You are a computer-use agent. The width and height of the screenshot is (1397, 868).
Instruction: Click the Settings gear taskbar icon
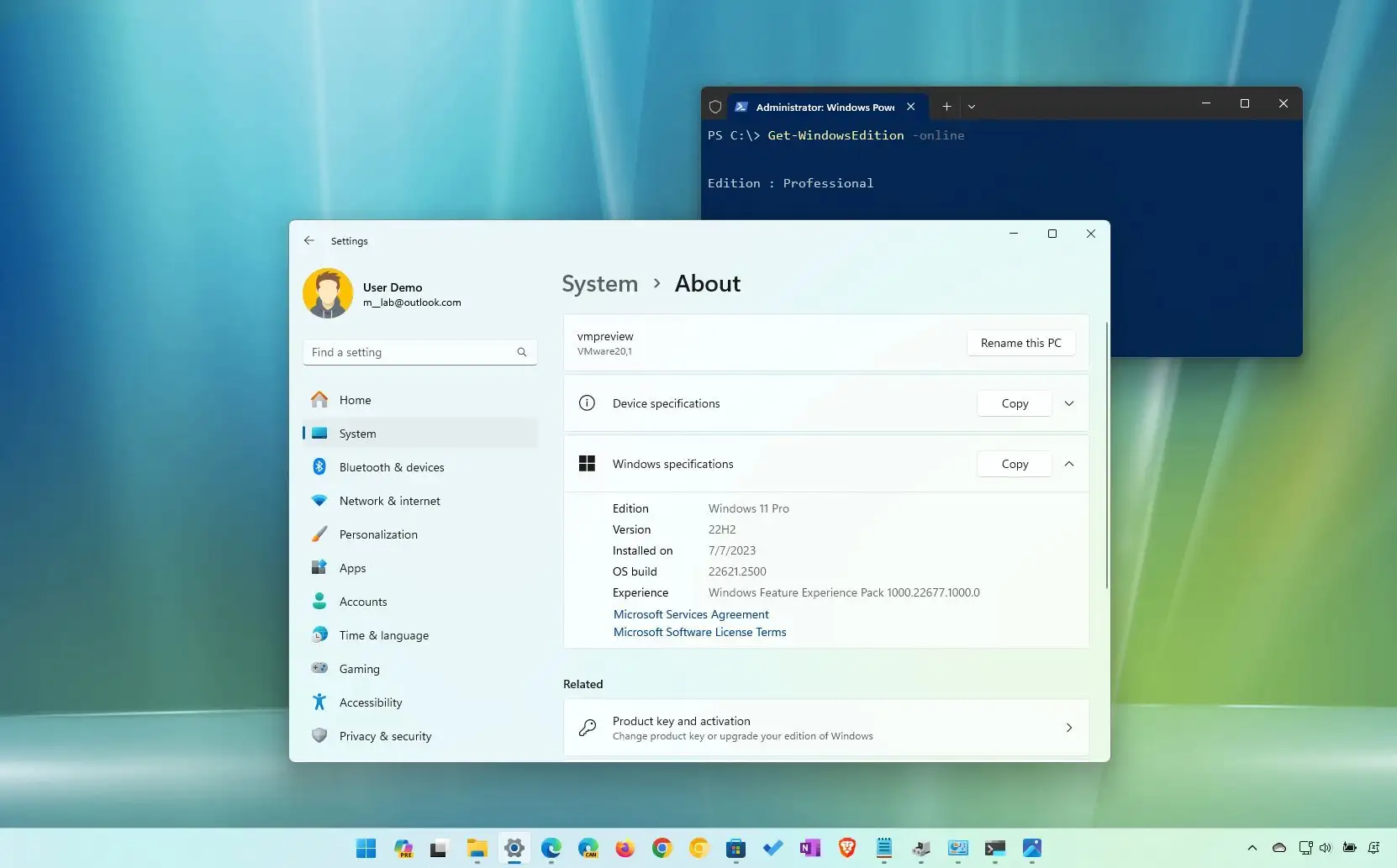(514, 849)
